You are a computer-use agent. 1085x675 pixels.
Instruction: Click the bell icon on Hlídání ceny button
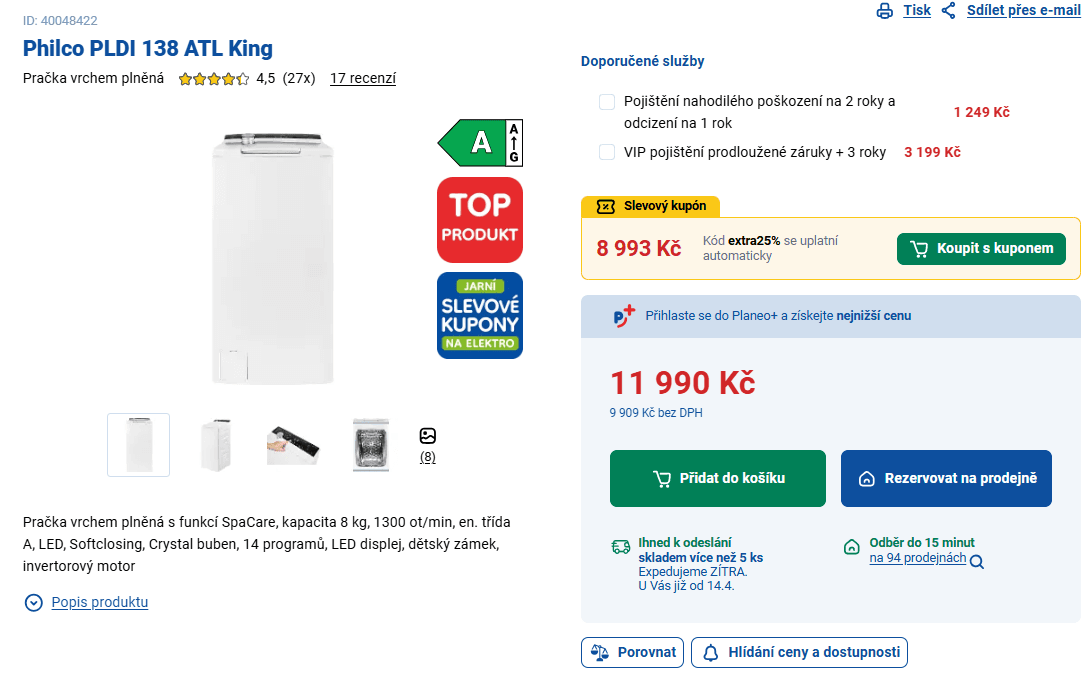coord(710,652)
